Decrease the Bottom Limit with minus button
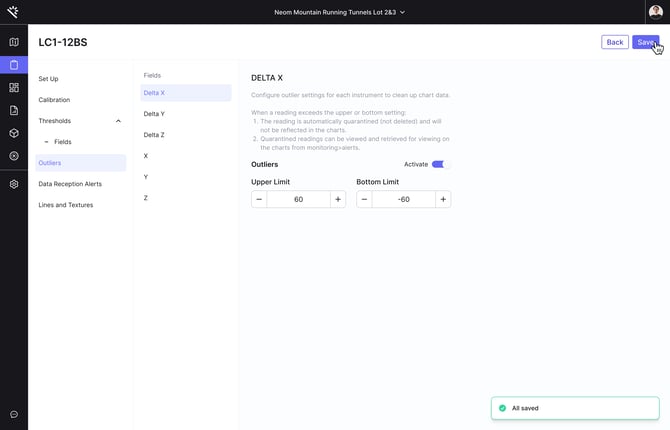 [x=364, y=199]
